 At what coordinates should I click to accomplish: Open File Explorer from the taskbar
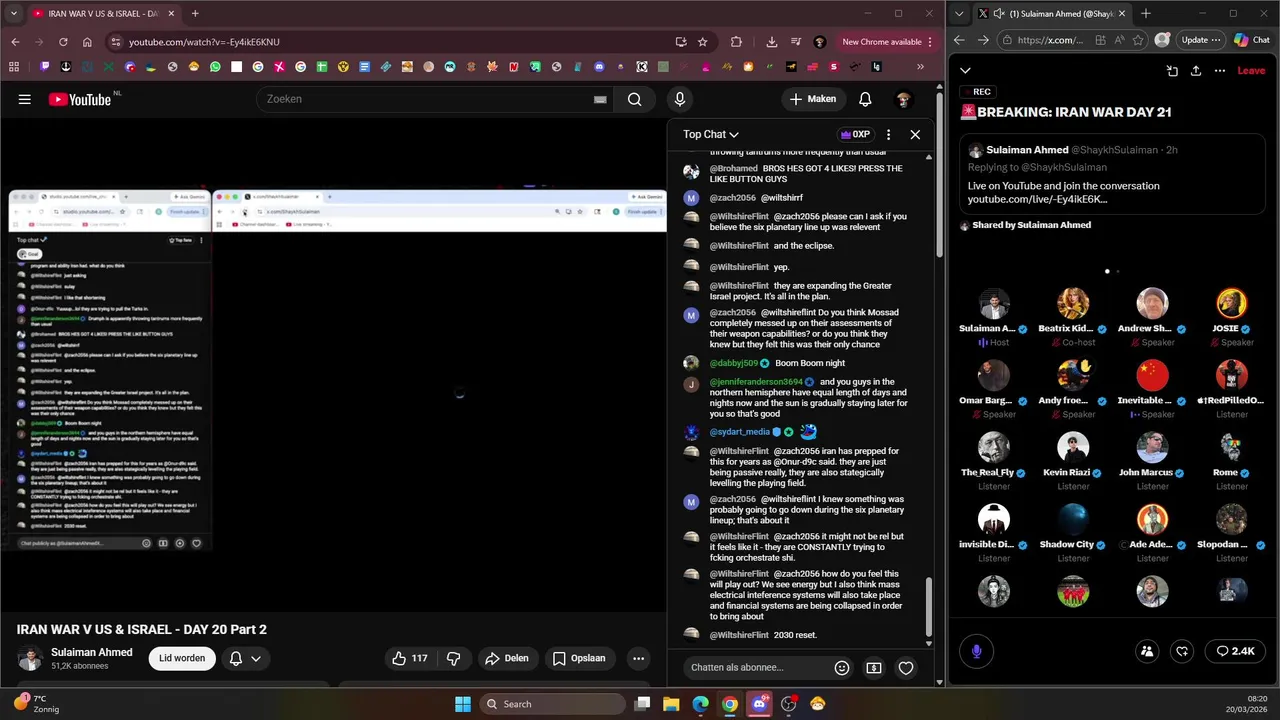(x=672, y=704)
